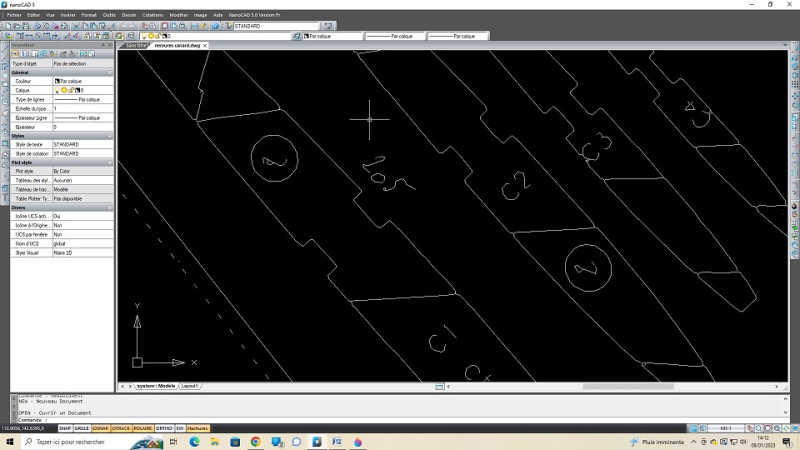
Task: Close the Inspecteur panel with its X
Action: (110, 45)
